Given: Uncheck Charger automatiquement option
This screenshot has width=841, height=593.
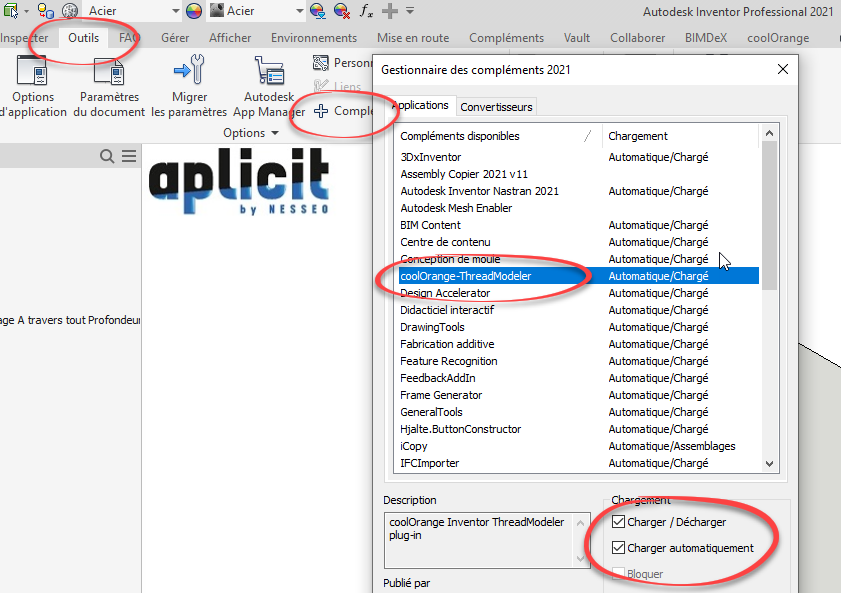Looking at the screenshot, I should [618, 548].
